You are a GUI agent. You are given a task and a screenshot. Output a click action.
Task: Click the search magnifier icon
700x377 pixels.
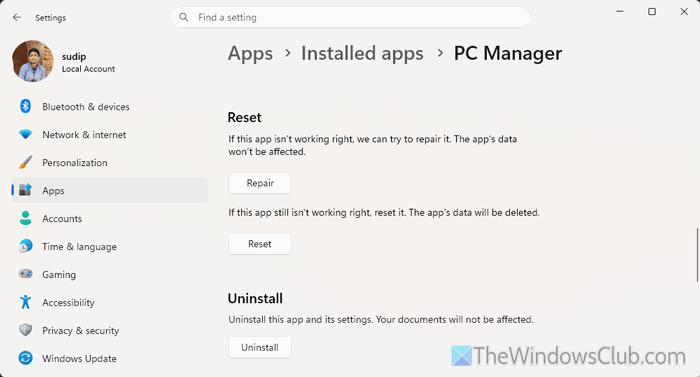[x=183, y=17]
